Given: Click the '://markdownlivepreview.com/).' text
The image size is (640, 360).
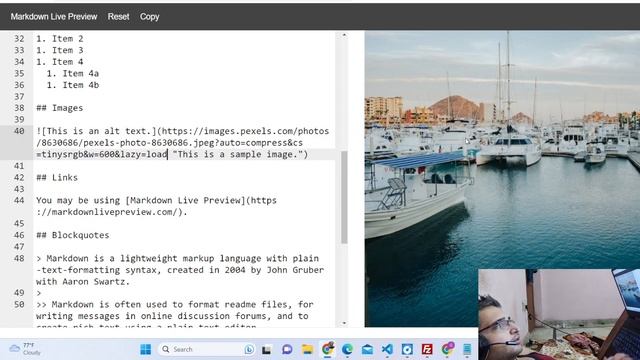Looking at the screenshot, I should [111, 212].
